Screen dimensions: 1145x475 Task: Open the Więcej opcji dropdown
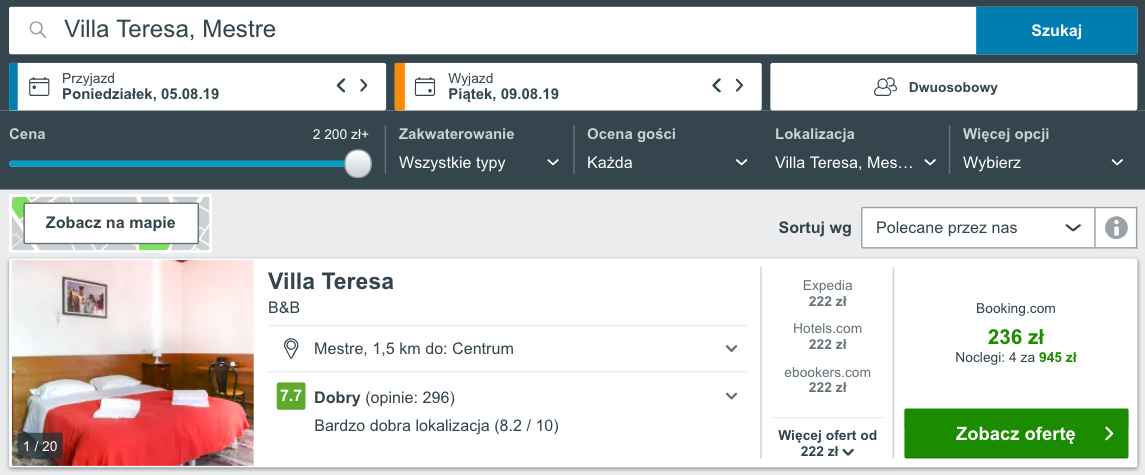[x=1043, y=162]
